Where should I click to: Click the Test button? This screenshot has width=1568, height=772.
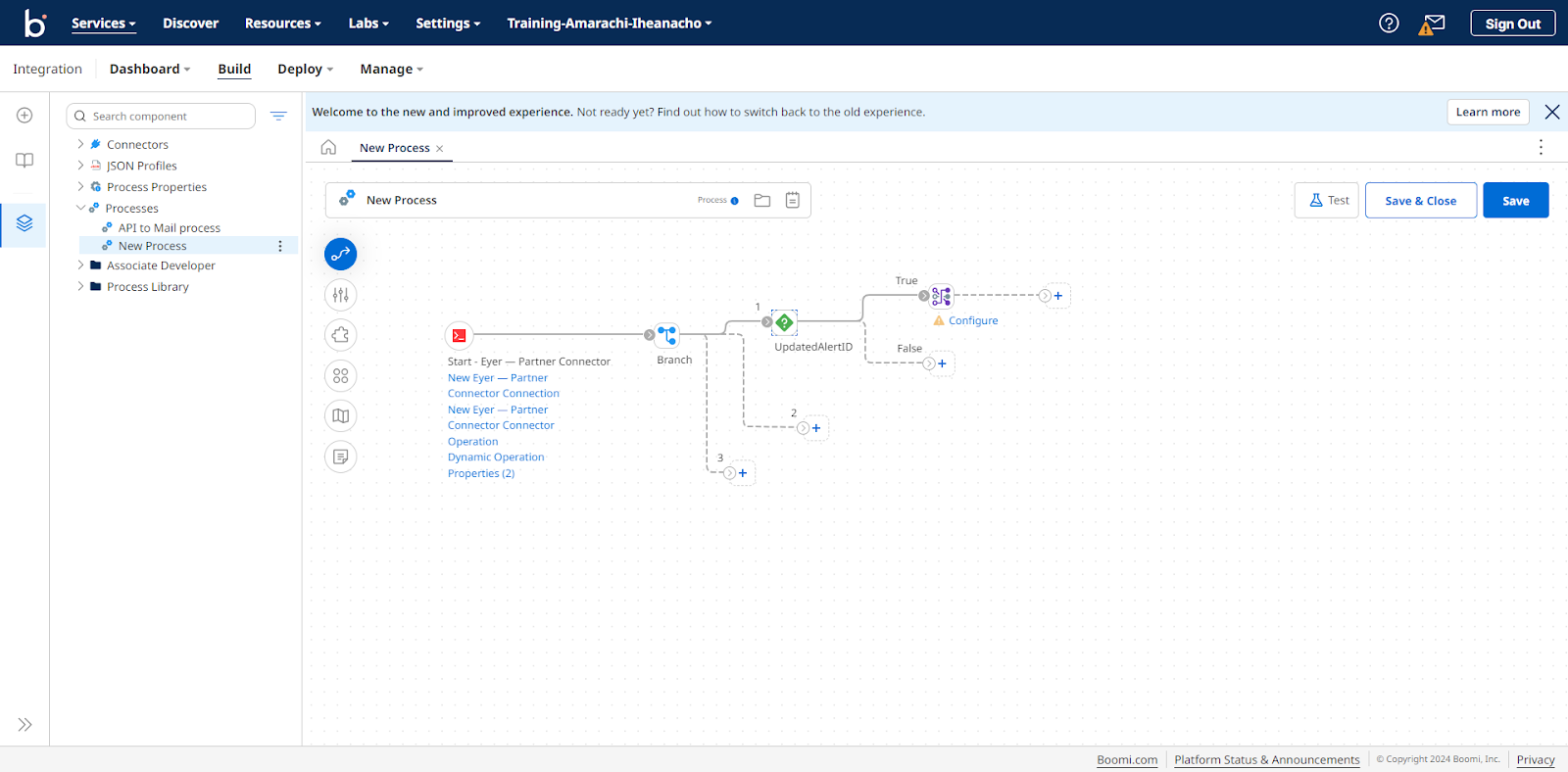pyautogui.click(x=1326, y=200)
